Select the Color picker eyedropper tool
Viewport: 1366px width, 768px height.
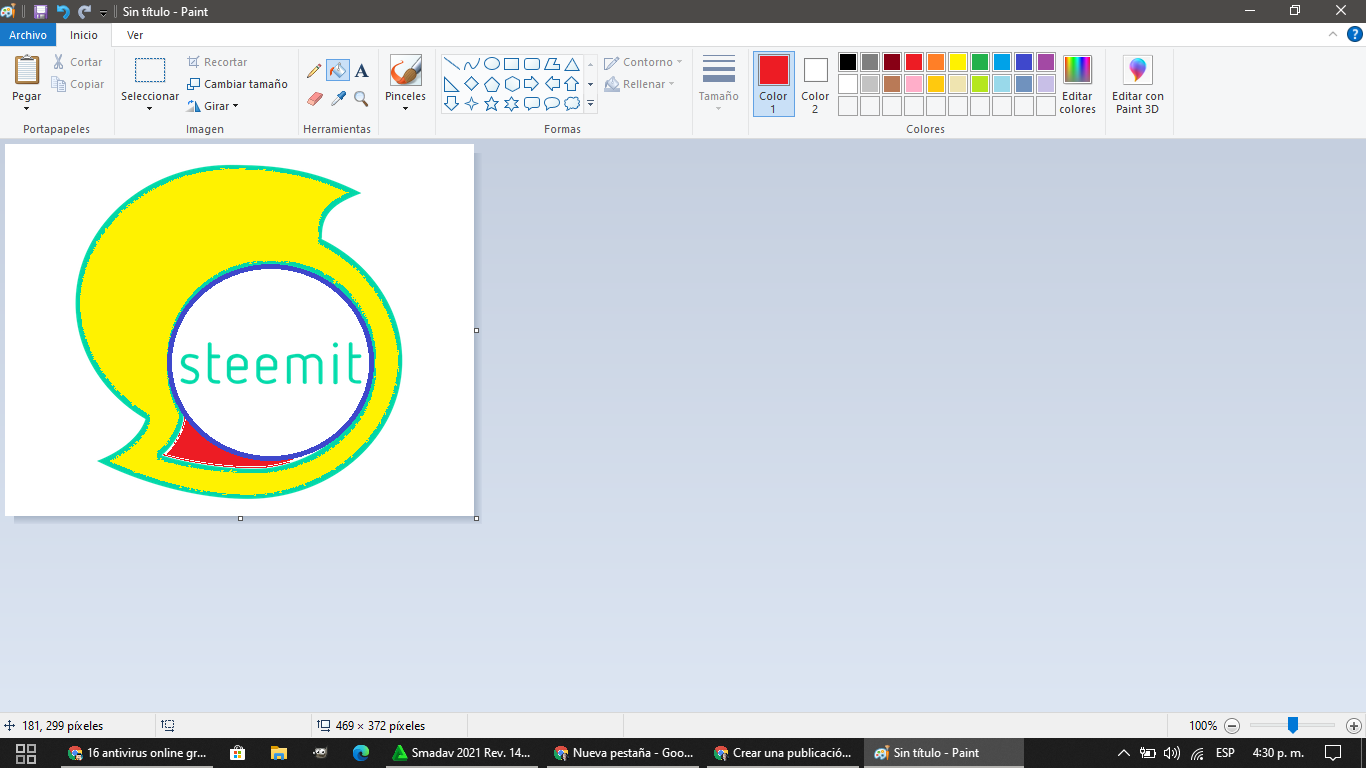click(x=338, y=99)
